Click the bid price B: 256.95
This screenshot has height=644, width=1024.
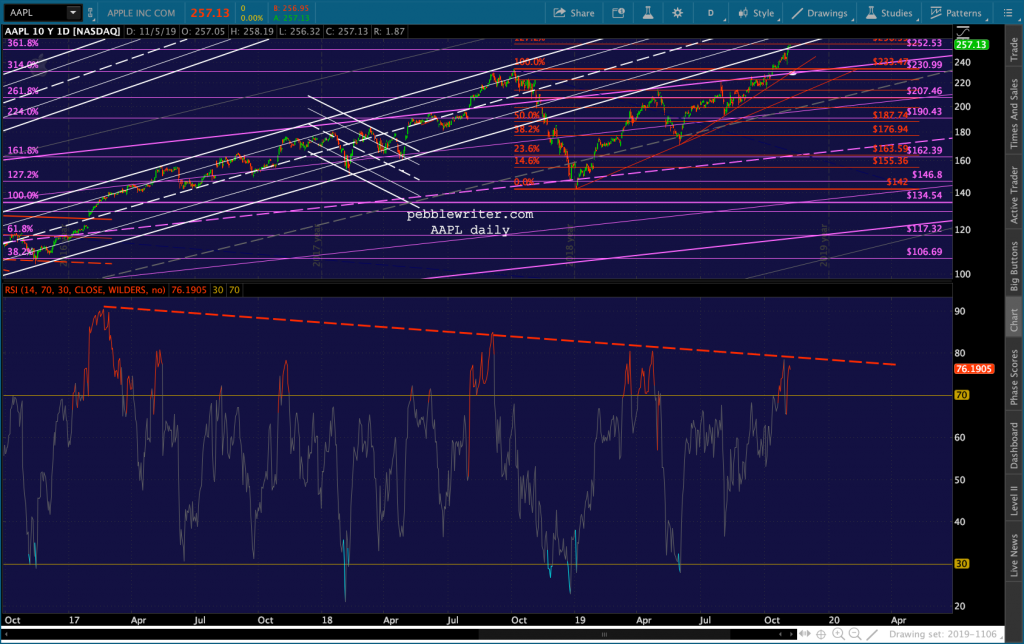tap(291, 8)
